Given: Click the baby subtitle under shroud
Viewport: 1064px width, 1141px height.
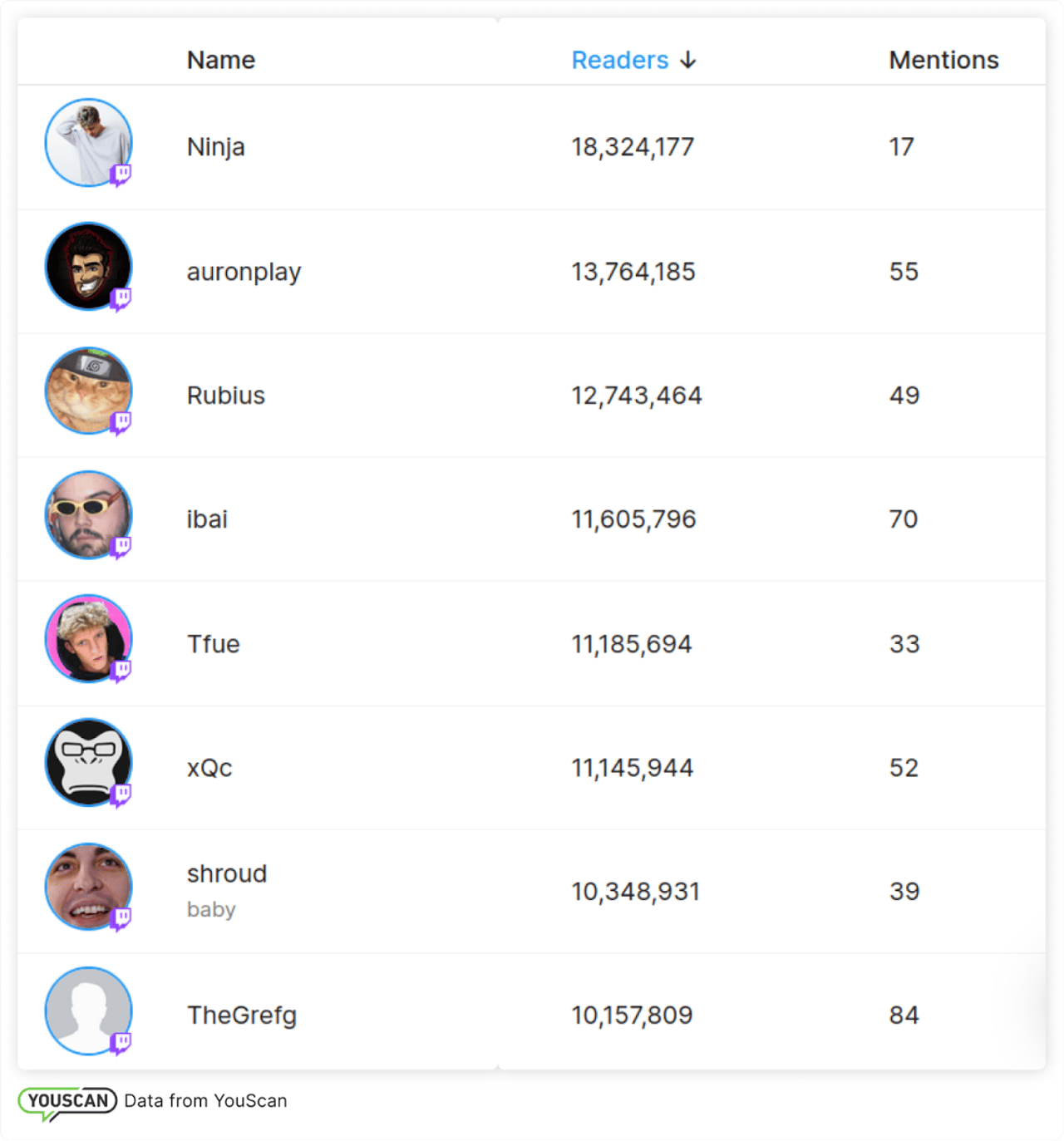Looking at the screenshot, I should coord(210,909).
